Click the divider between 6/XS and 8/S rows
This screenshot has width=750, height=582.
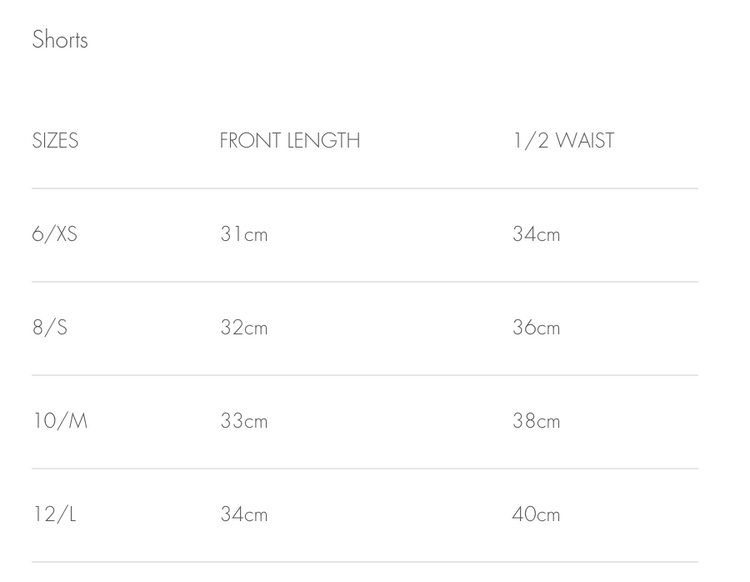[x=365, y=282]
